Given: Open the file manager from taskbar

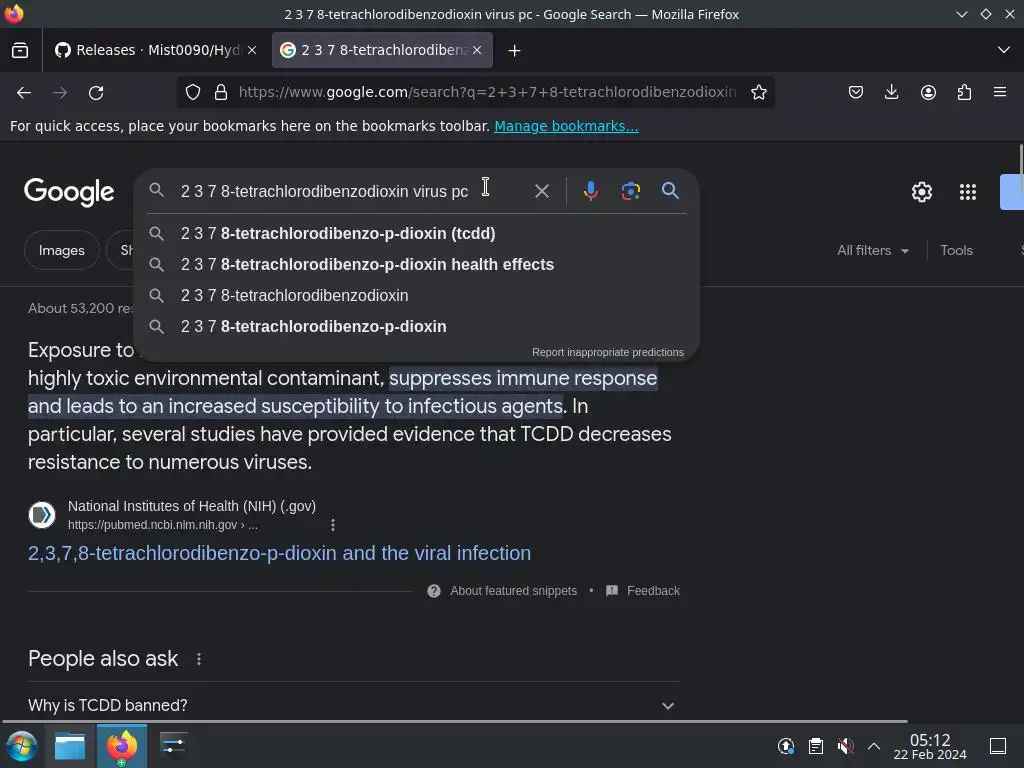Looking at the screenshot, I should tap(70, 746).
